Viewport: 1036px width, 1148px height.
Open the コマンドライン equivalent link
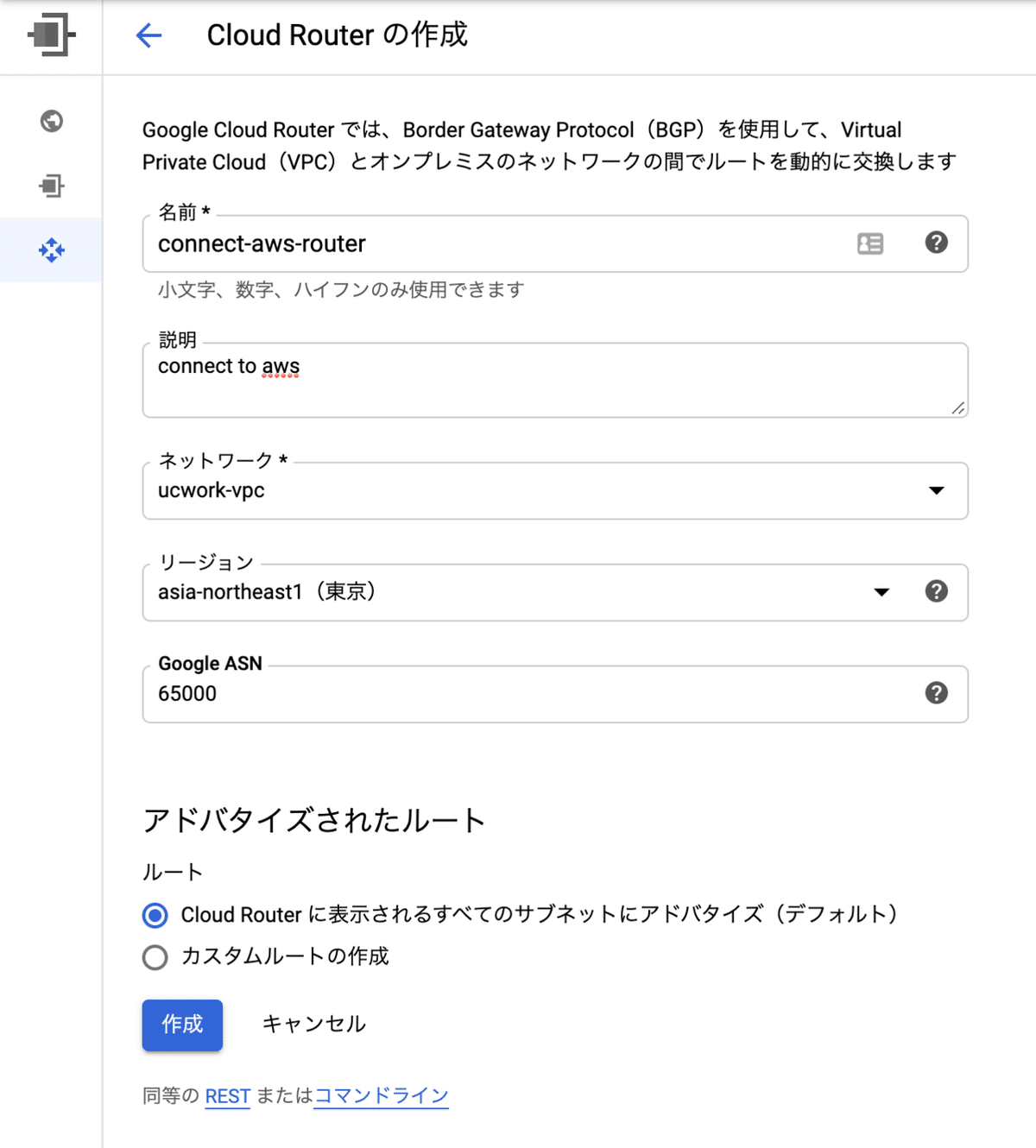point(381,1095)
